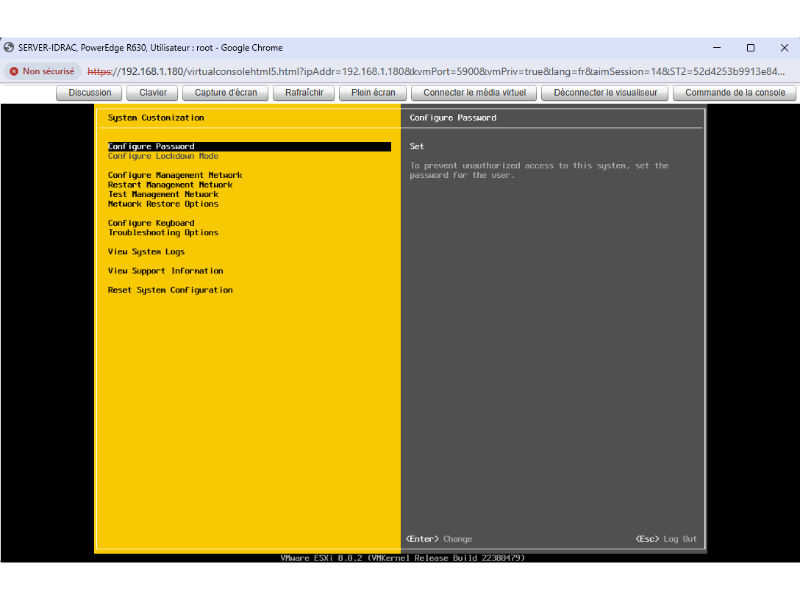Click the Non sécurisé warning badge
This screenshot has height=600, width=800.
click(41, 71)
